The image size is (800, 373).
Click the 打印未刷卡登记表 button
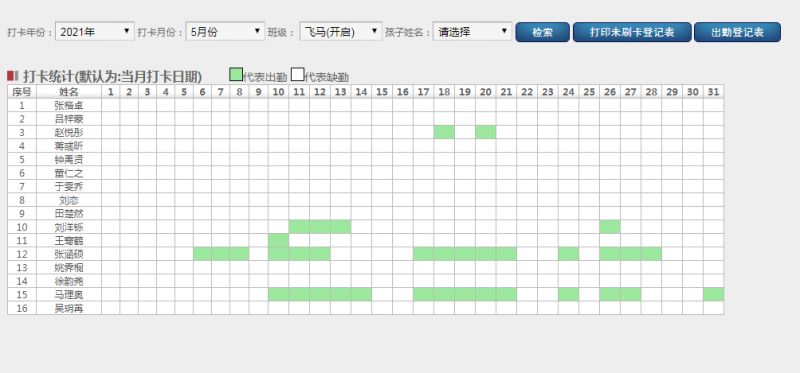[x=632, y=32]
